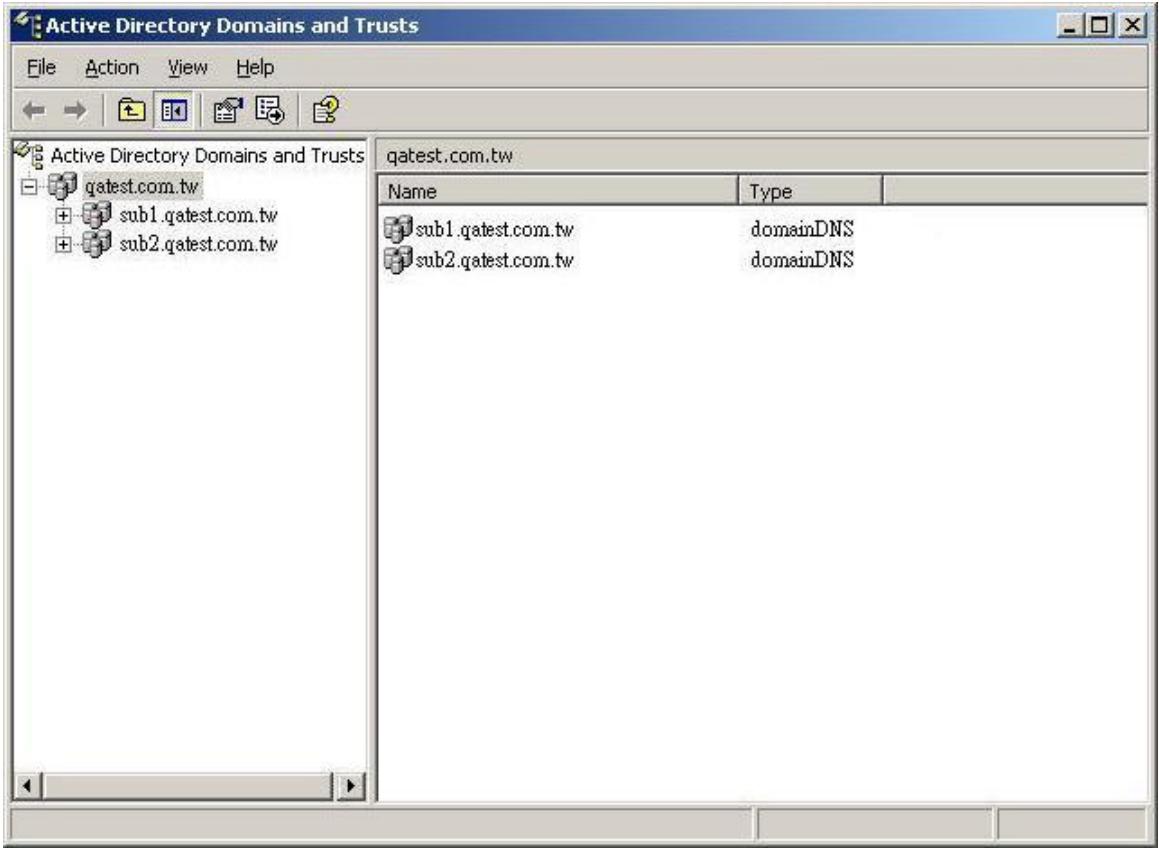Sort list by Type column header
The width and height of the screenshot is (1159, 848).
(x=811, y=191)
